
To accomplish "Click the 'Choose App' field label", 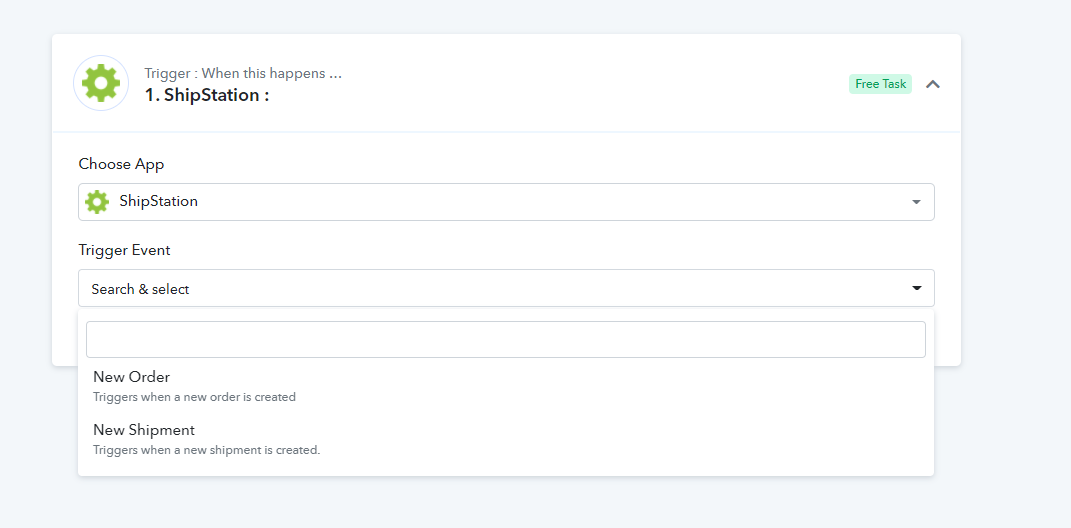I will tap(122, 164).
